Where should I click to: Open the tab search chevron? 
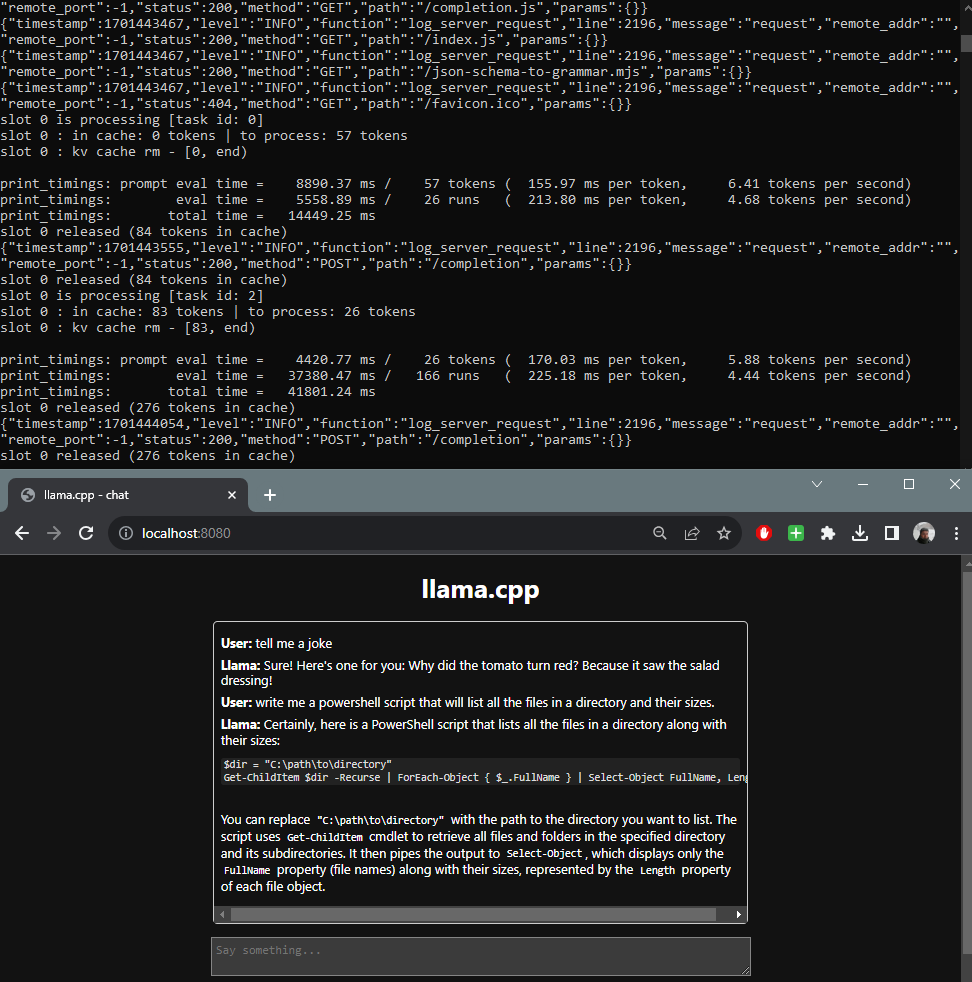(817, 484)
